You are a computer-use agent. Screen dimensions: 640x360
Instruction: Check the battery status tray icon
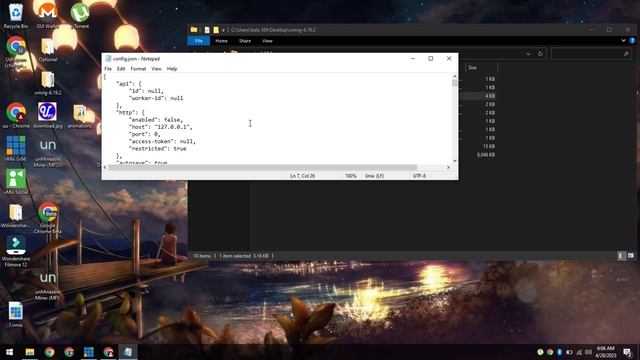(x=569, y=352)
